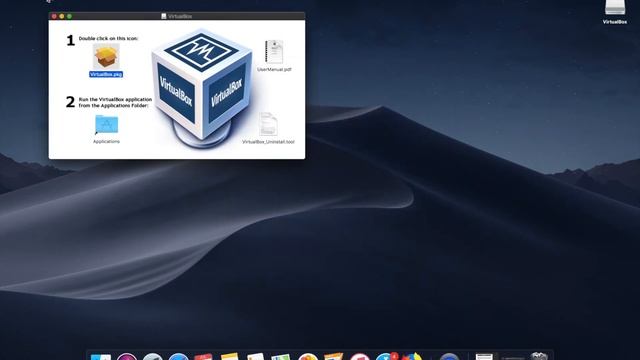
Task: Select the VirtualBox.pkg package icon
Action: click(x=106, y=57)
